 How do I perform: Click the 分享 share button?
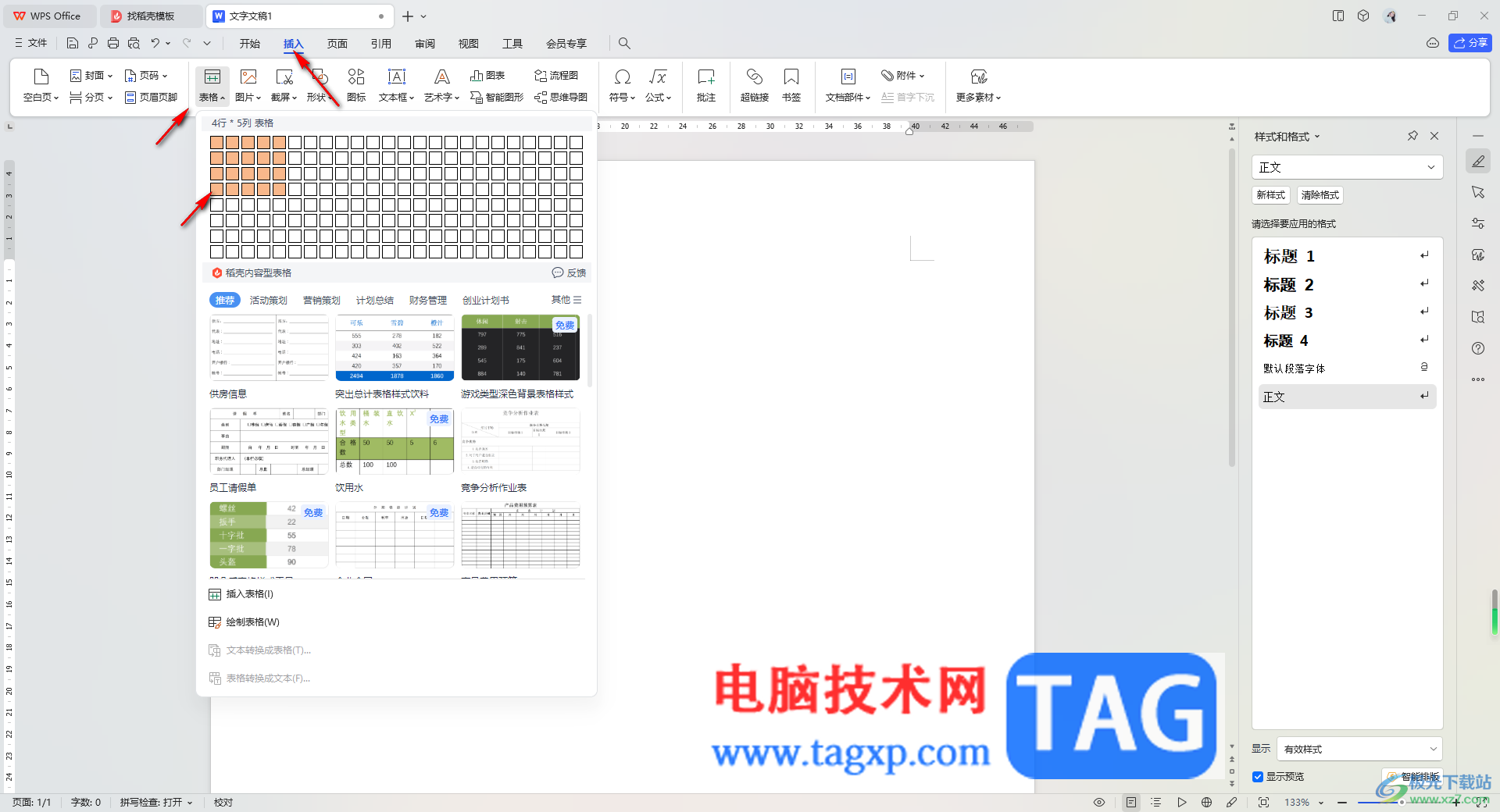[x=1470, y=43]
